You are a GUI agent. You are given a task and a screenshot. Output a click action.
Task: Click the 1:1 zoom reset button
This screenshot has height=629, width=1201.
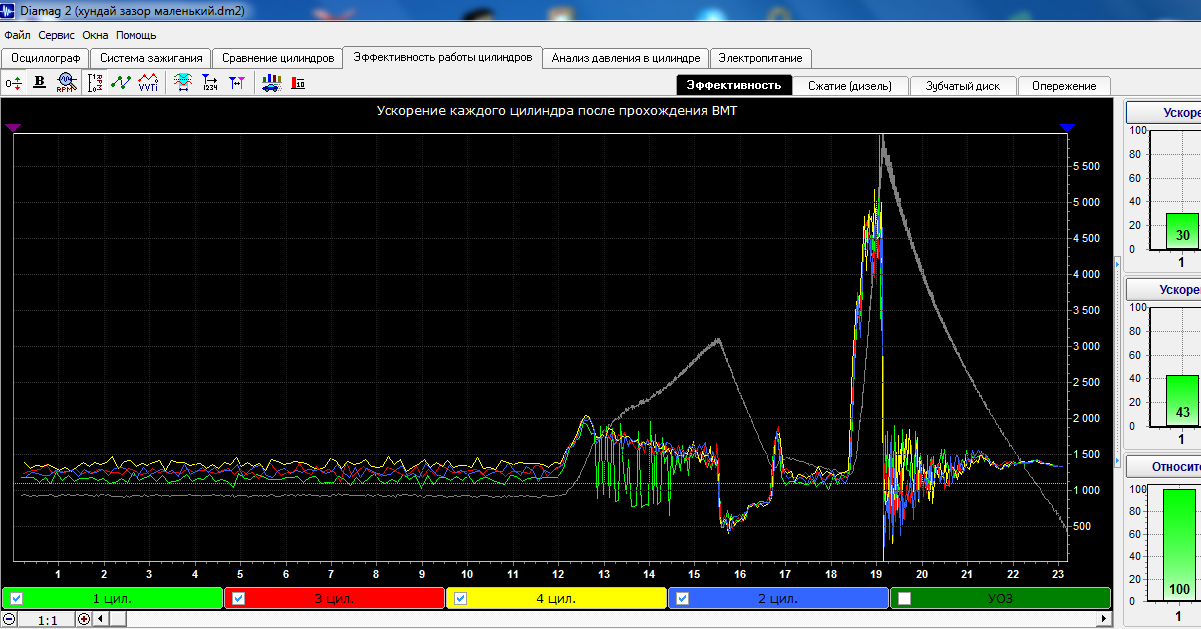[x=47, y=620]
